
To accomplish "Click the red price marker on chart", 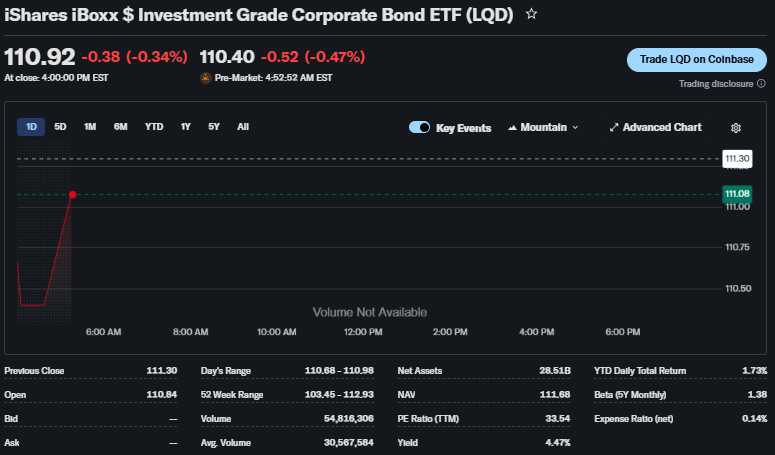I will (72, 194).
